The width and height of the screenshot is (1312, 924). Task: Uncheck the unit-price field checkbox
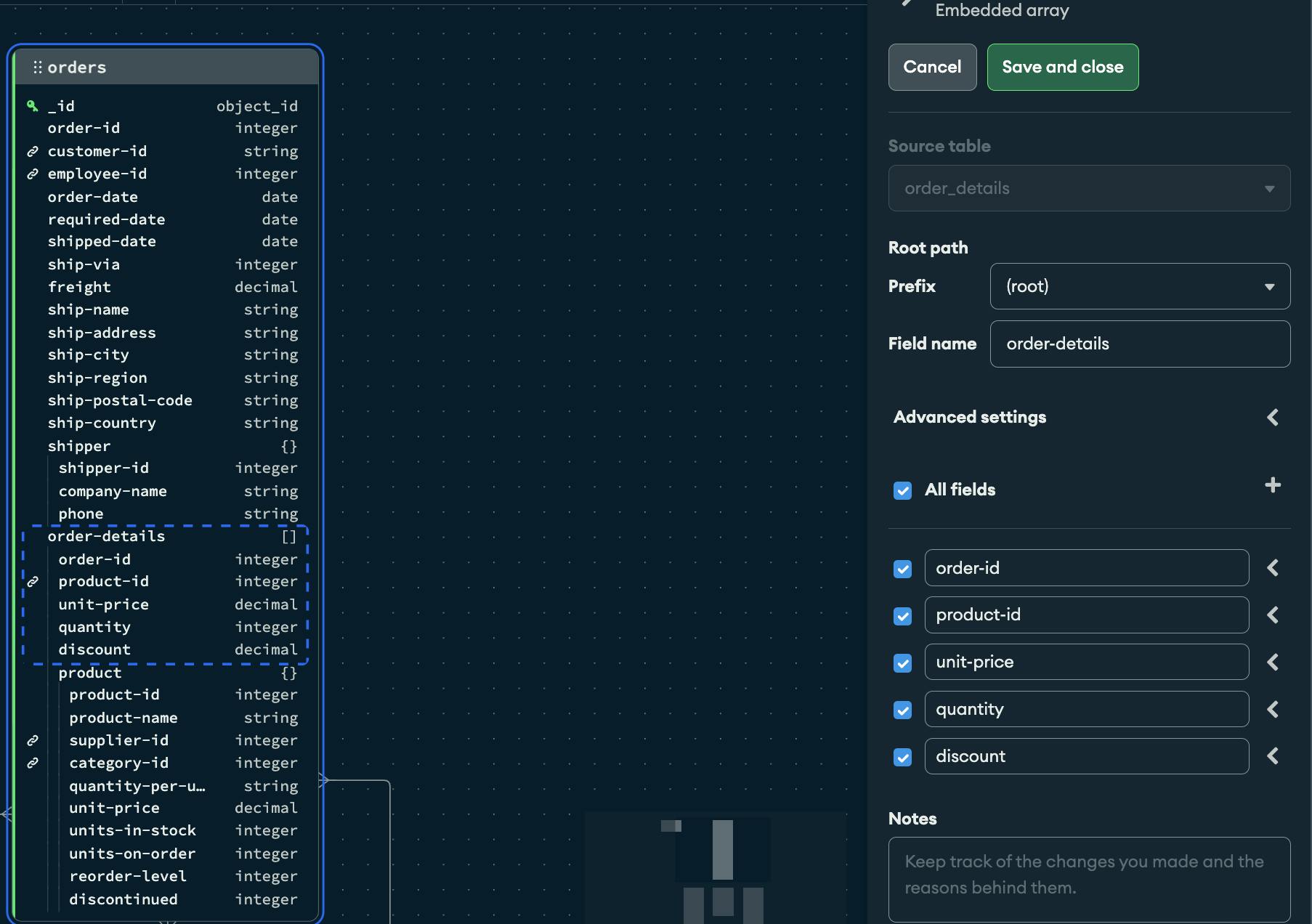pyautogui.click(x=902, y=663)
